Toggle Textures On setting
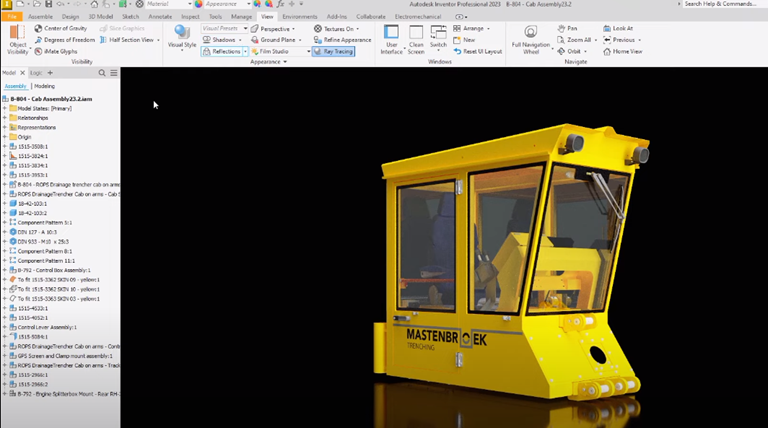The height and width of the screenshot is (428, 768). (x=334, y=28)
